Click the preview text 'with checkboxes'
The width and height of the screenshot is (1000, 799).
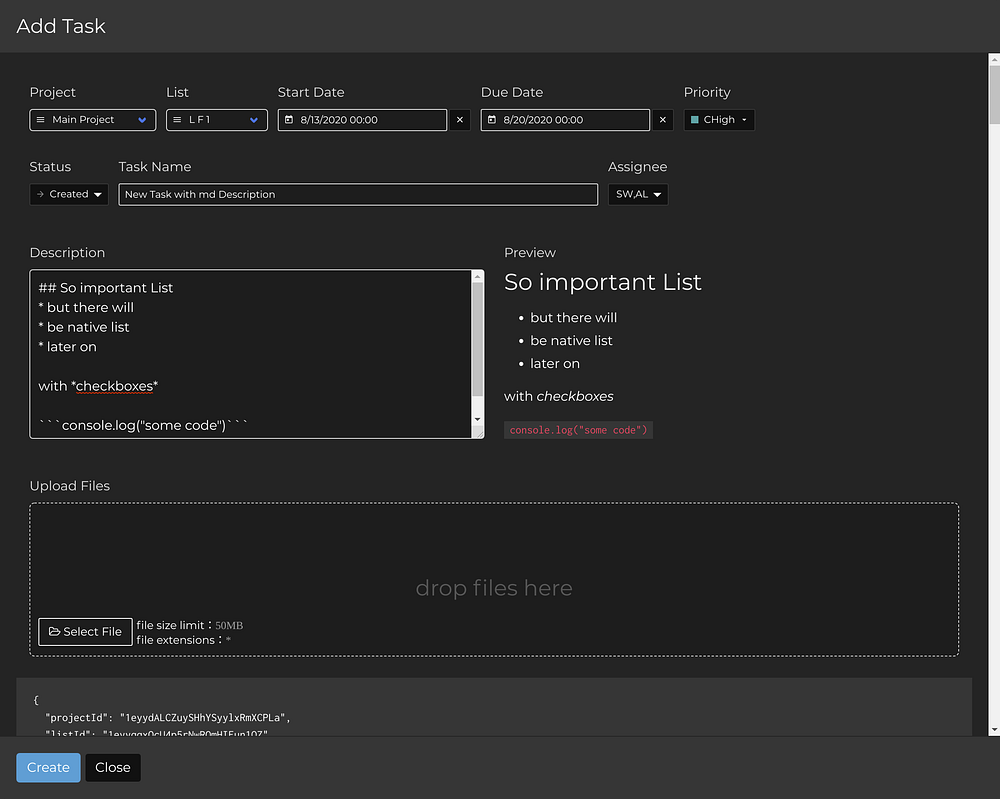click(x=559, y=396)
